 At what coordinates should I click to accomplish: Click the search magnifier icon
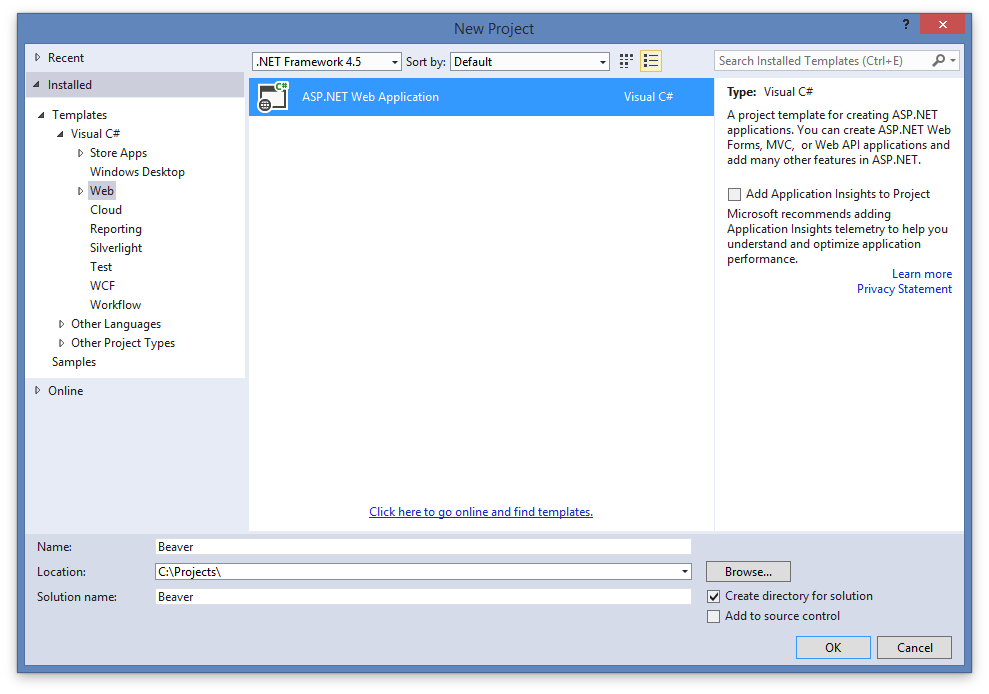coord(939,61)
